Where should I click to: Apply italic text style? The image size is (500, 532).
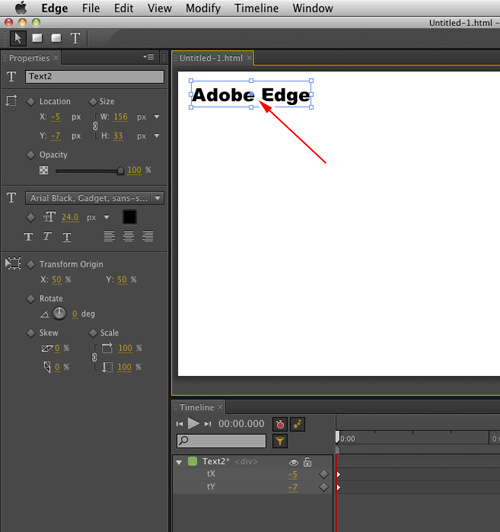[x=47, y=236]
